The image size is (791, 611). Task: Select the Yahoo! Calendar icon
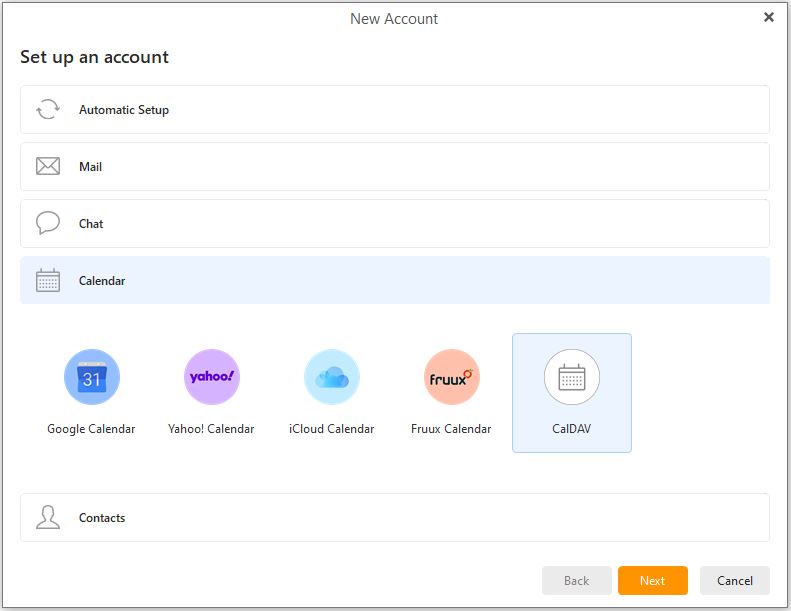[x=212, y=377]
